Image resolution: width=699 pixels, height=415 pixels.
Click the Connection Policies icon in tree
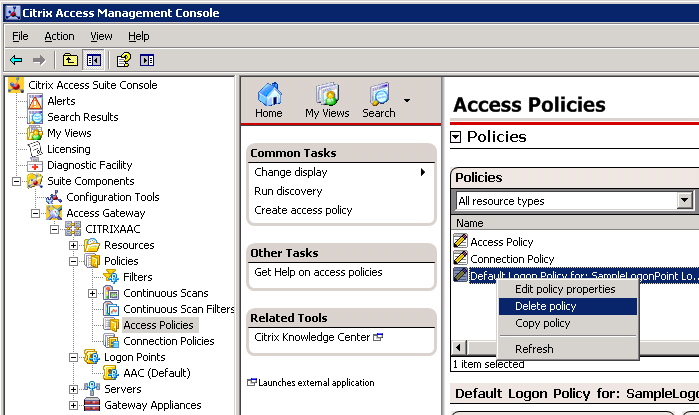click(111, 341)
